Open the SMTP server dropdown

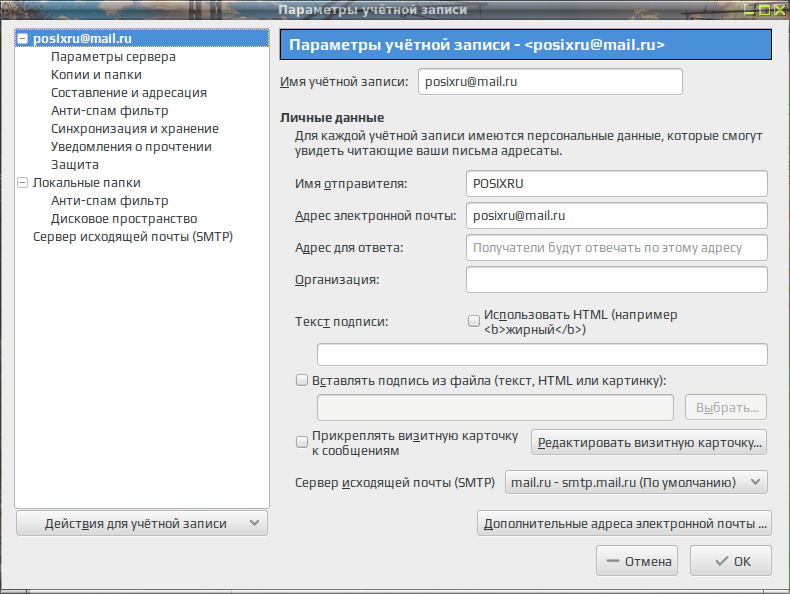pos(636,482)
